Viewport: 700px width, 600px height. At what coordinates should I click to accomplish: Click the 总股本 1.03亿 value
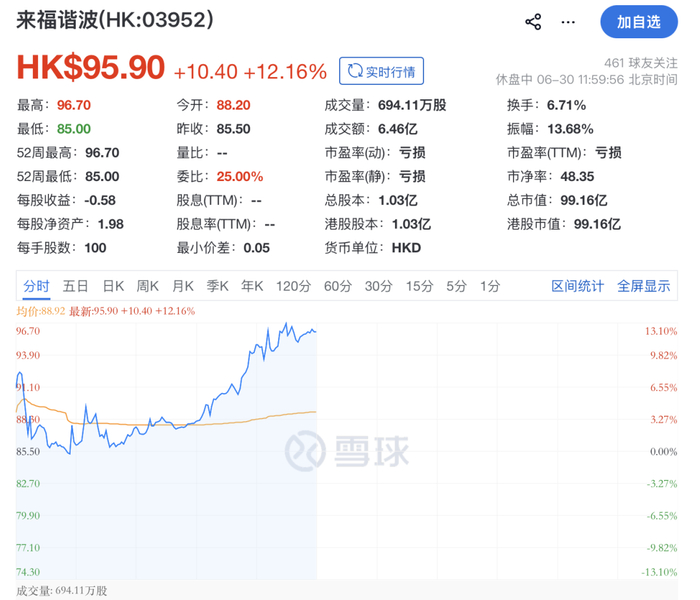point(398,200)
